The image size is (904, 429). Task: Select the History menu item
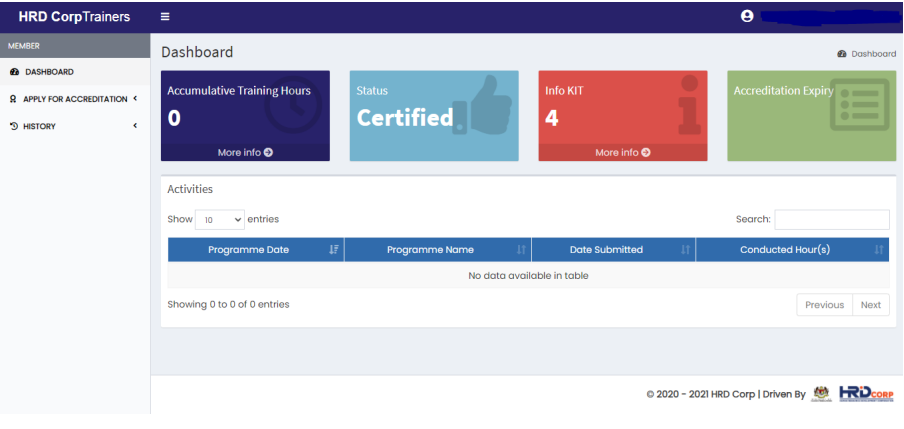click(75, 126)
